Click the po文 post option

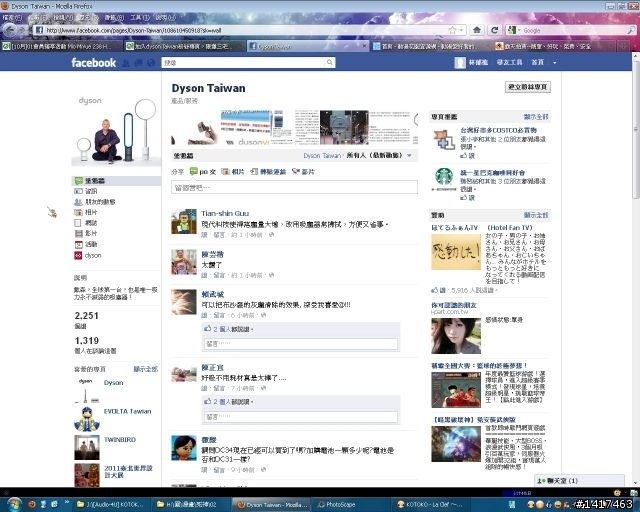(x=203, y=171)
